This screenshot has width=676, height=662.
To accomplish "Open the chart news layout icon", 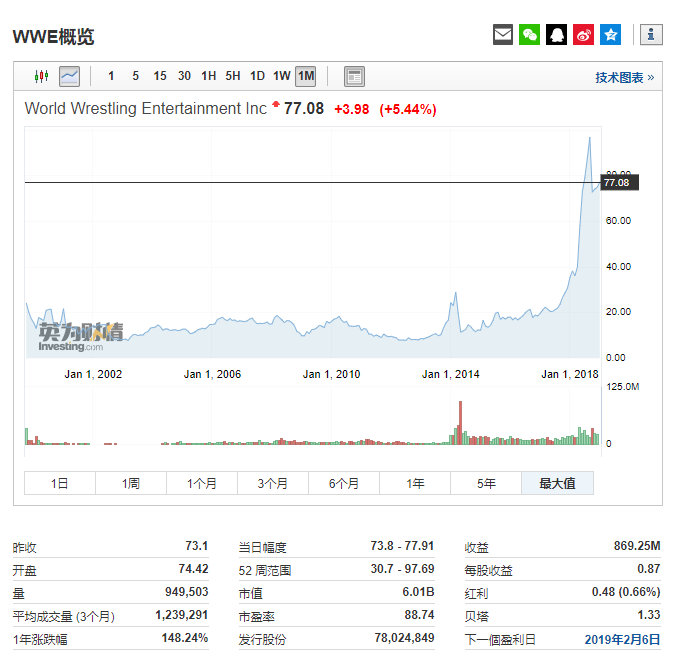I will coord(354,76).
